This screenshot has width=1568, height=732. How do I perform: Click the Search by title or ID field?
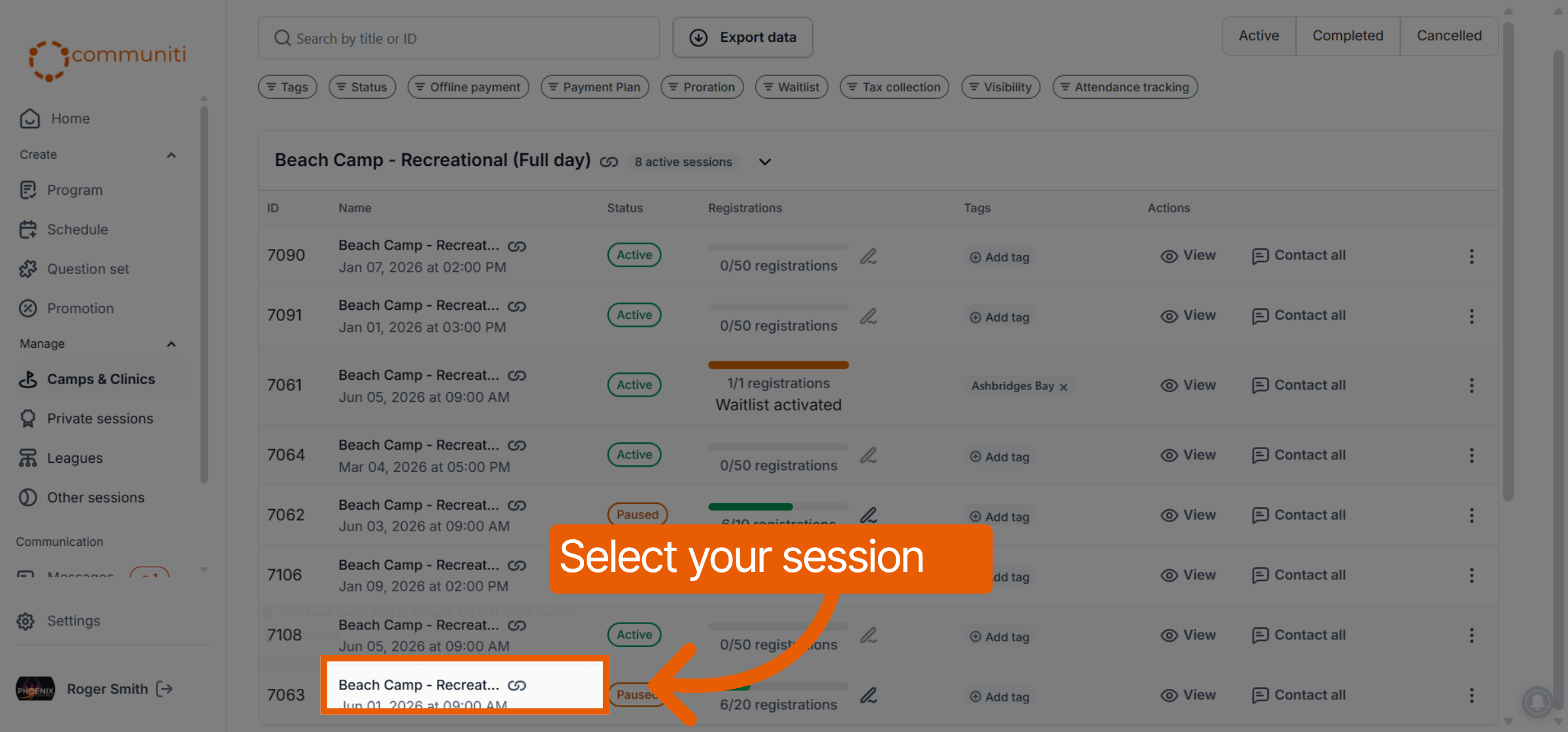tap(459, 38)
